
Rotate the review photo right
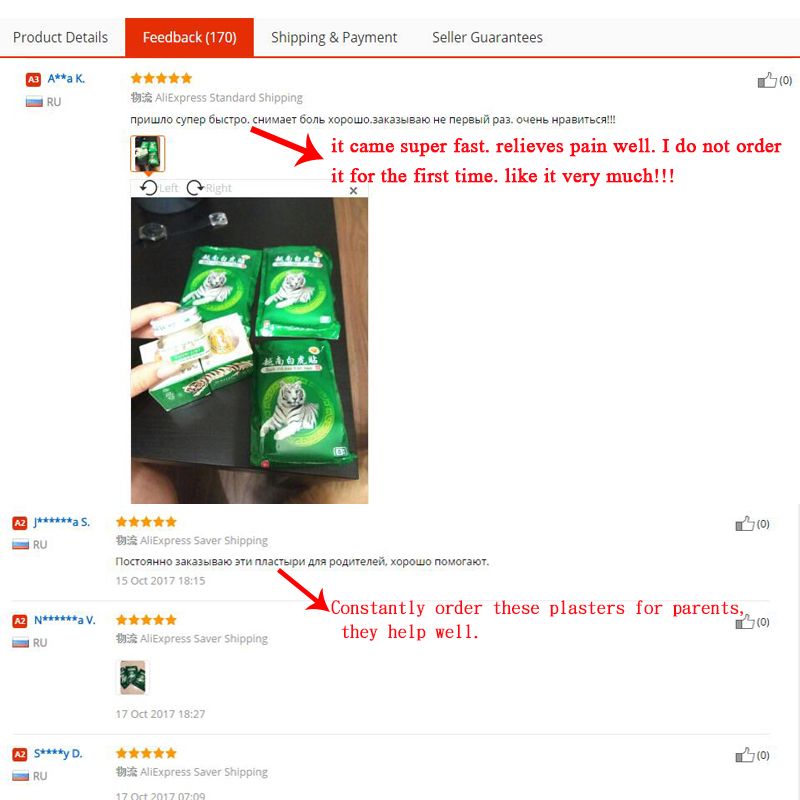[x=209, y=188]
